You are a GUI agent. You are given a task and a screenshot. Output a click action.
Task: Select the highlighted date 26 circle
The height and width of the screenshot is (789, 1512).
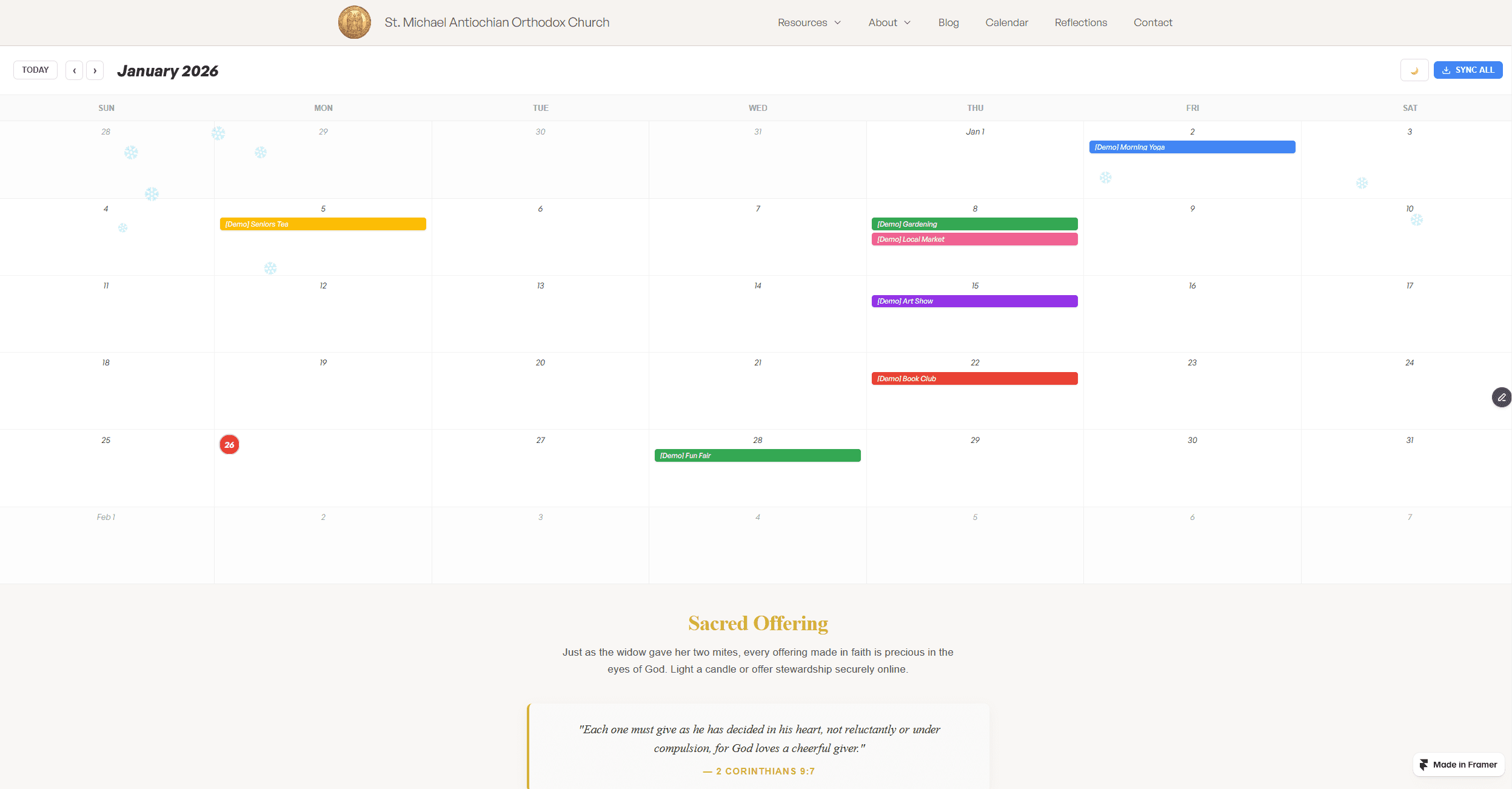[x=229, y=445]
